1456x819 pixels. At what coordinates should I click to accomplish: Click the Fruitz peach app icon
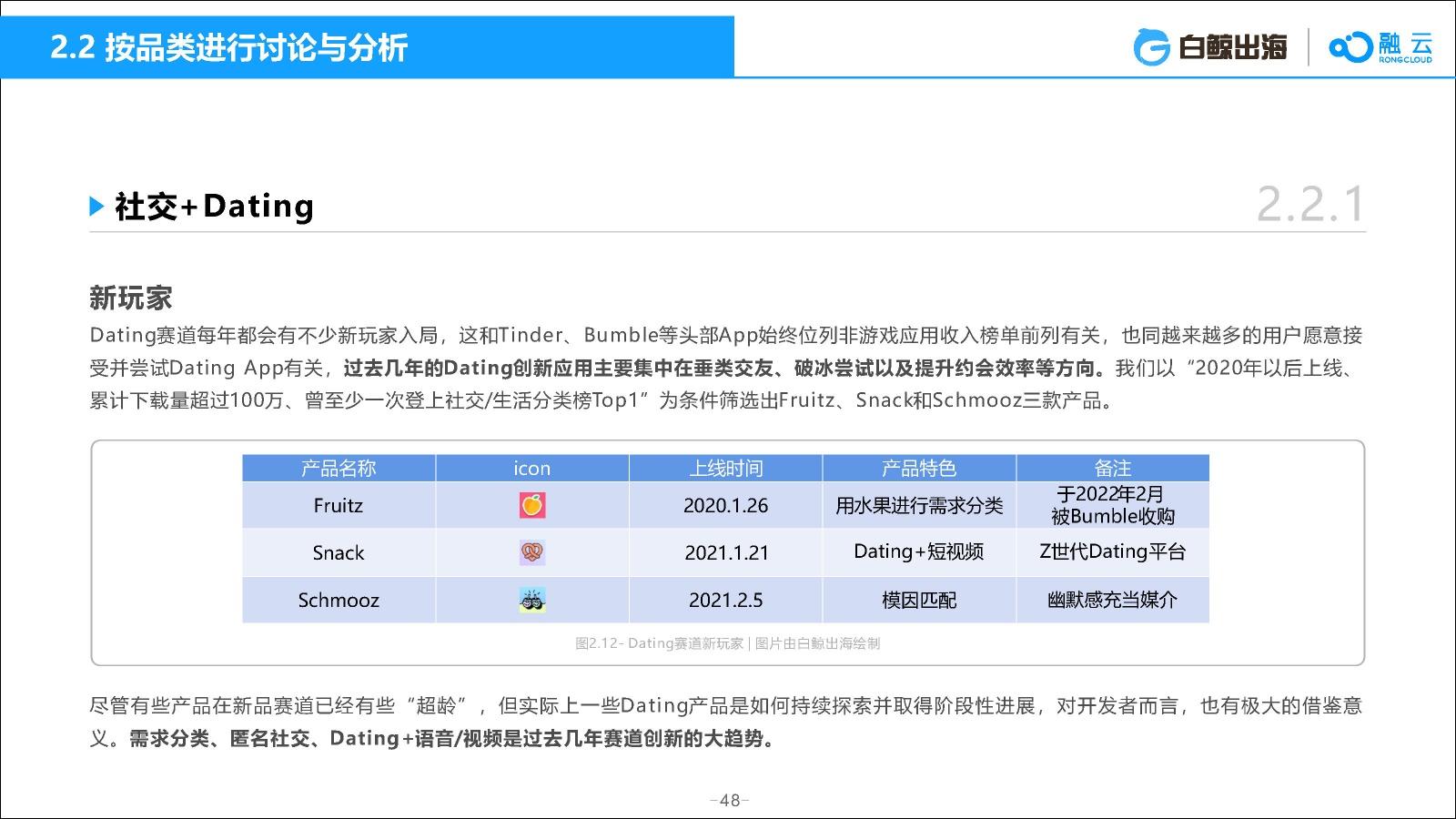[x=532, y=505]
